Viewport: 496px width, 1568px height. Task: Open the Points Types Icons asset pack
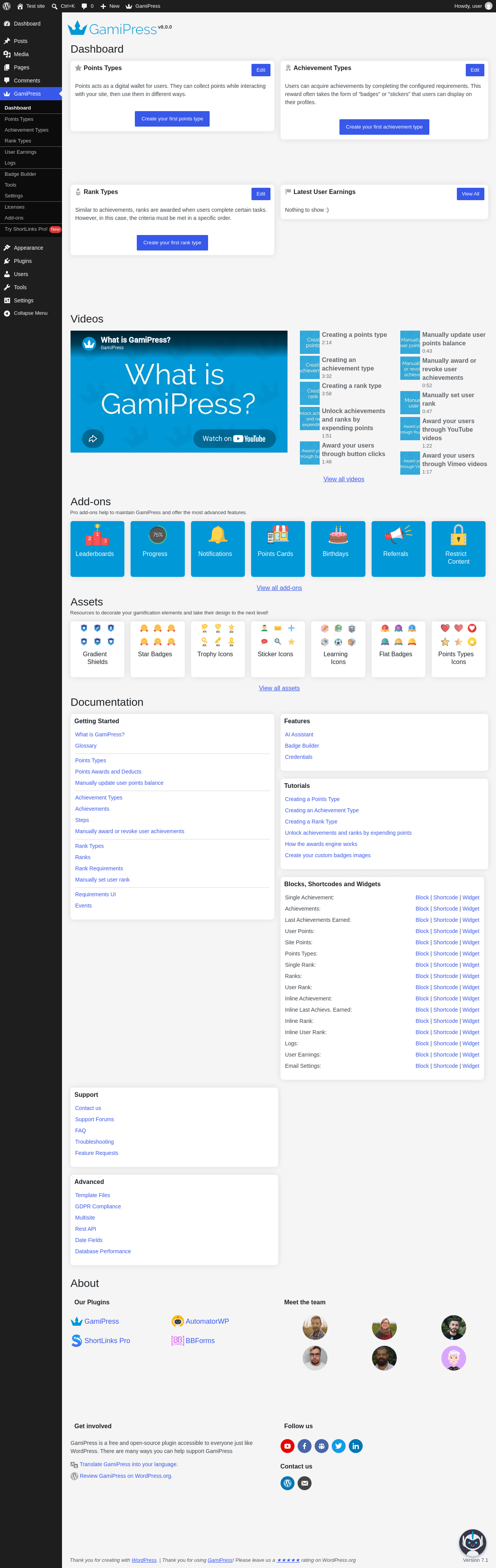click(458, 649)
